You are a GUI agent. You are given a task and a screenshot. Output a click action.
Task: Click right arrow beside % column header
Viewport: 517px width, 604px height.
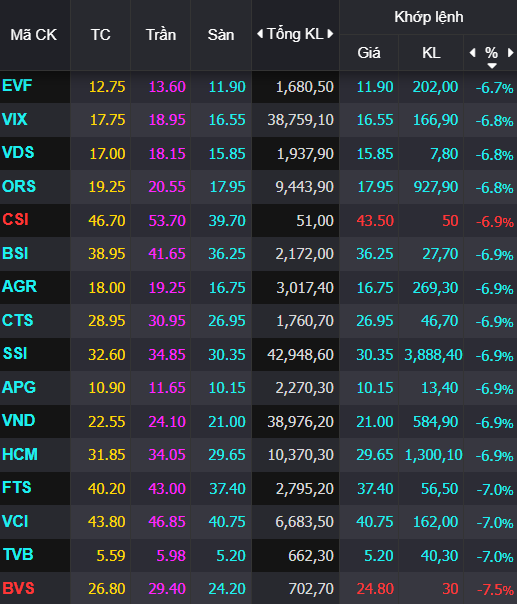[510, 53]
